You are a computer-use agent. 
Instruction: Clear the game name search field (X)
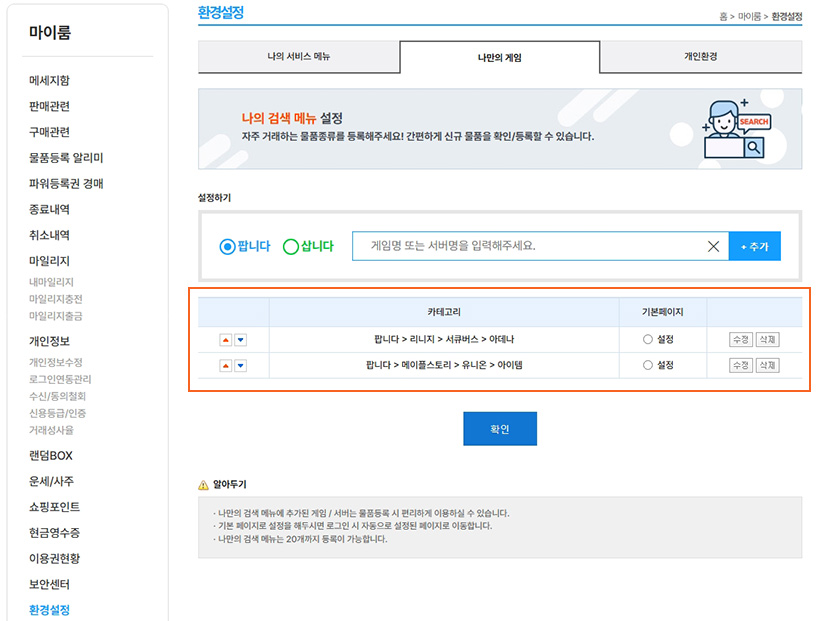click(x=713, y=246)
